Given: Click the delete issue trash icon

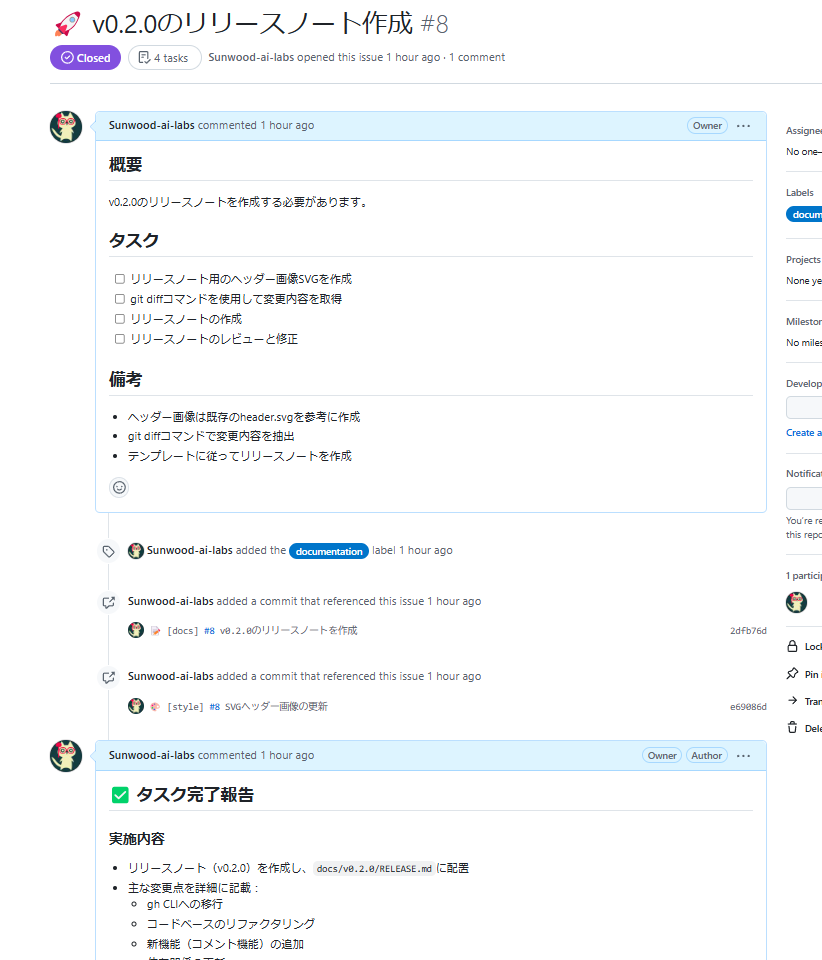Looking at the screenshot, I should [793, 728].
